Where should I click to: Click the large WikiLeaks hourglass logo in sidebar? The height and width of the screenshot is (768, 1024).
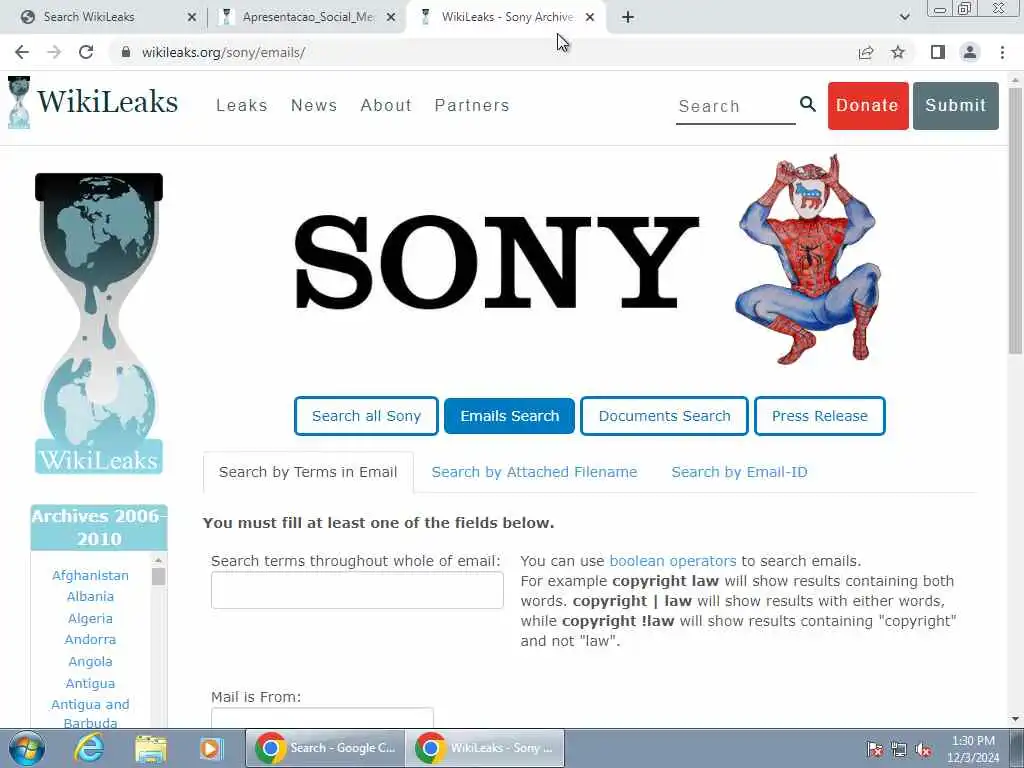coord(99,323)
